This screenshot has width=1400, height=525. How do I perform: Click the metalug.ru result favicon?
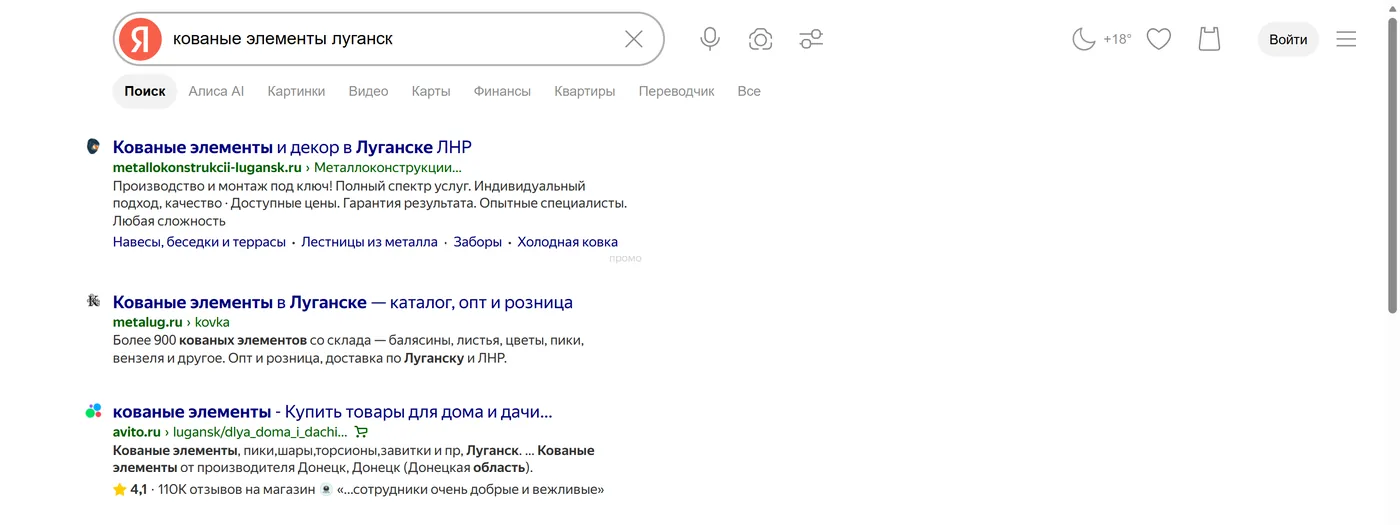(x=93, y=300)
